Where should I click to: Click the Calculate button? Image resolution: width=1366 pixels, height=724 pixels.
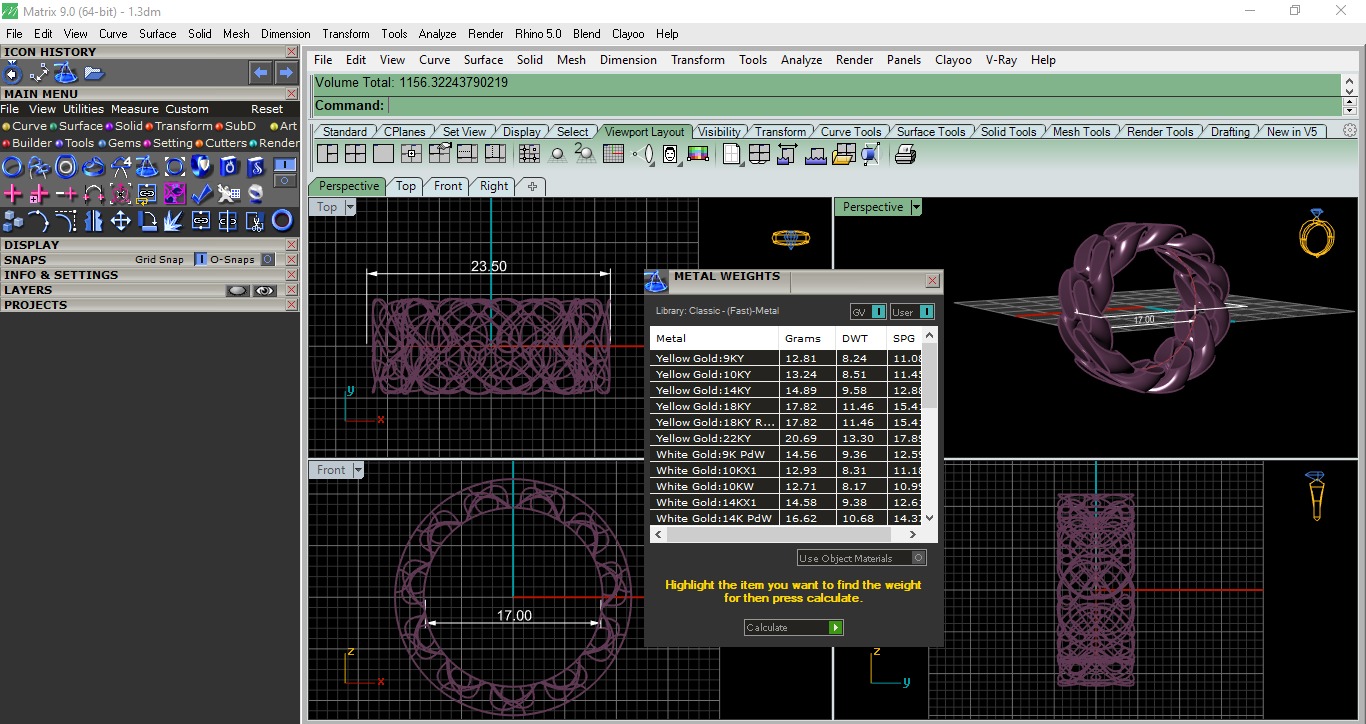[794, 627]
